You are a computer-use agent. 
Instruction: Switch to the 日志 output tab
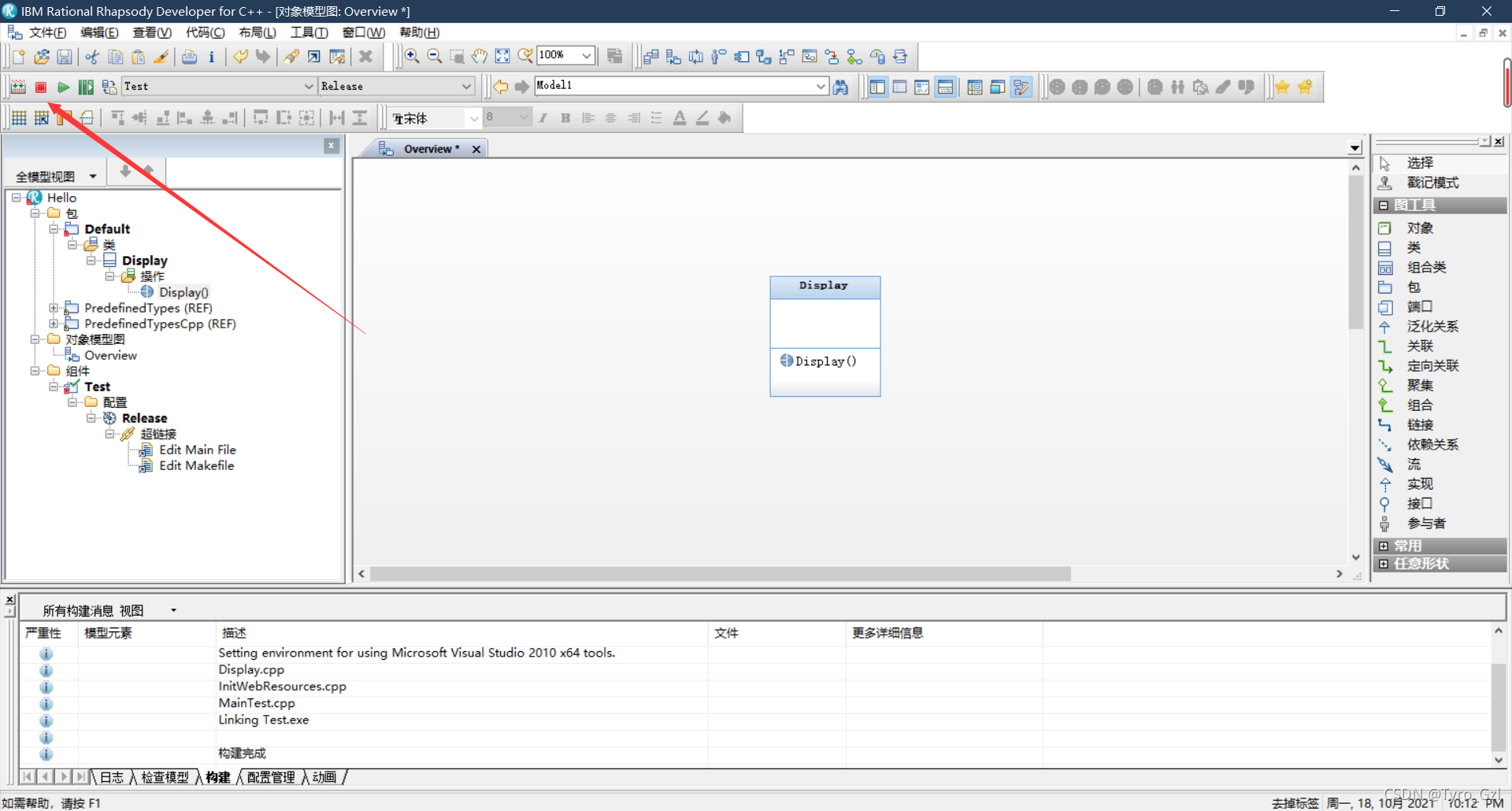click(111, 777)
